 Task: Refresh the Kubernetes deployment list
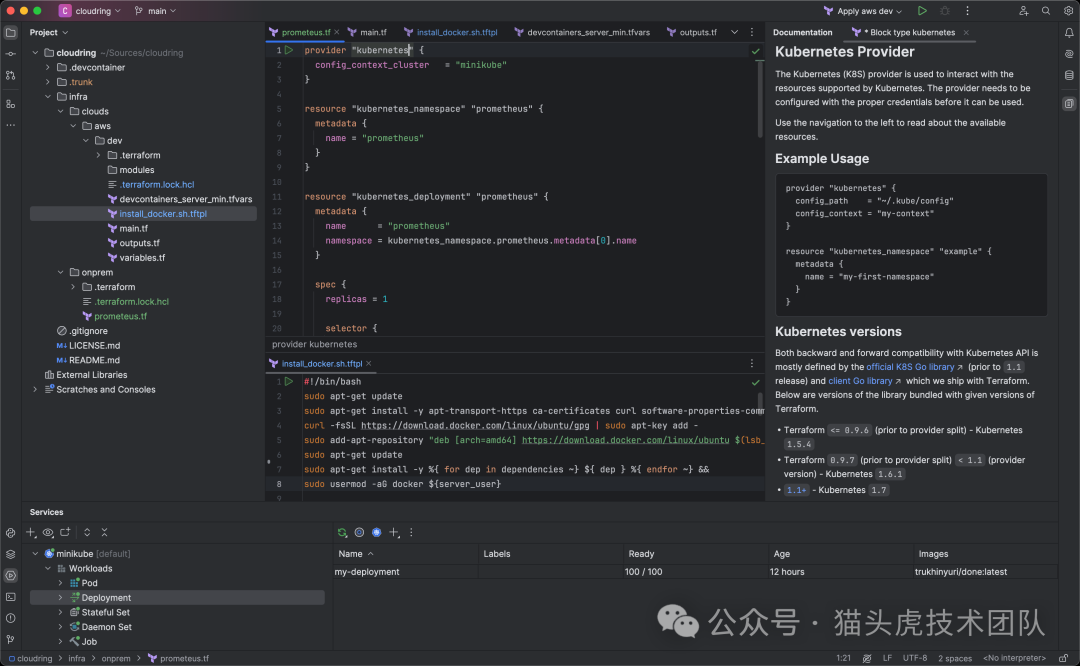pos(342,533)
